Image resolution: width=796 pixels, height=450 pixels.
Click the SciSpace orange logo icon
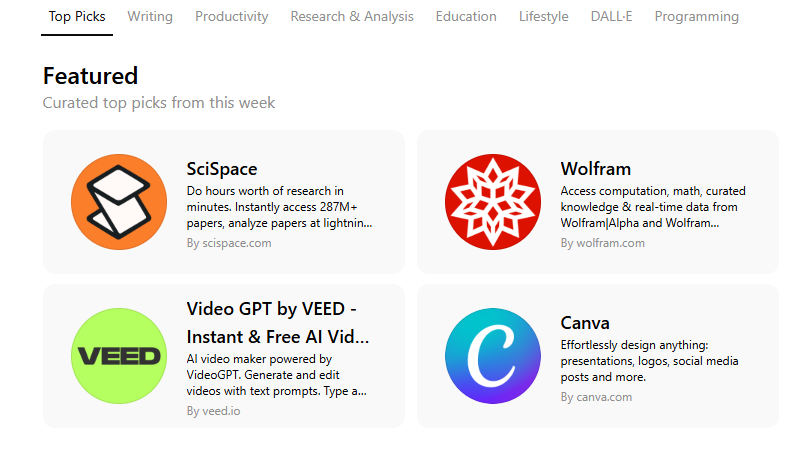point(119,202)
